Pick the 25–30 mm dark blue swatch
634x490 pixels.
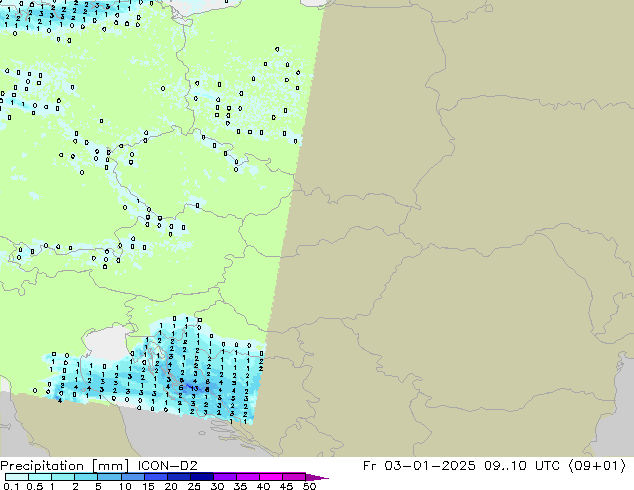[202, 477]
